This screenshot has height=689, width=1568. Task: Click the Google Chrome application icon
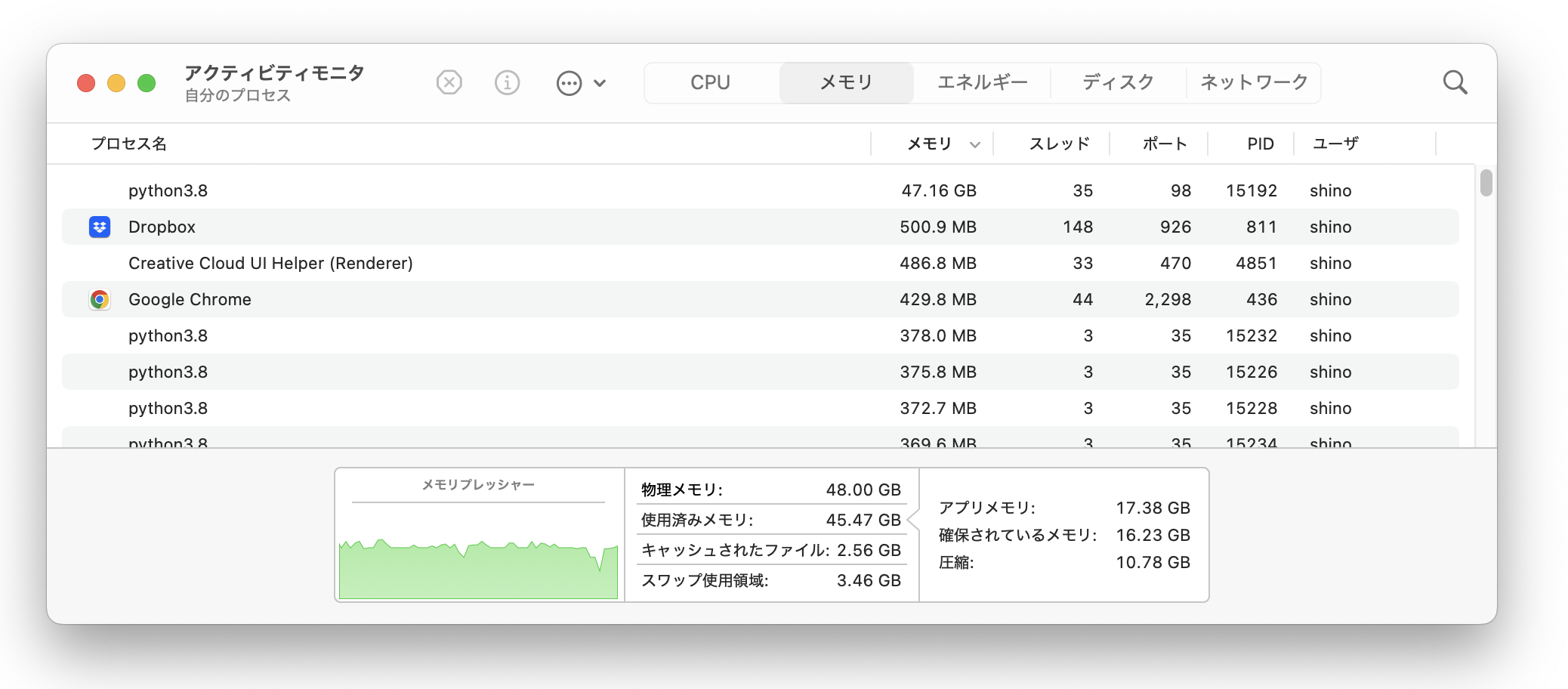(99, 299)
